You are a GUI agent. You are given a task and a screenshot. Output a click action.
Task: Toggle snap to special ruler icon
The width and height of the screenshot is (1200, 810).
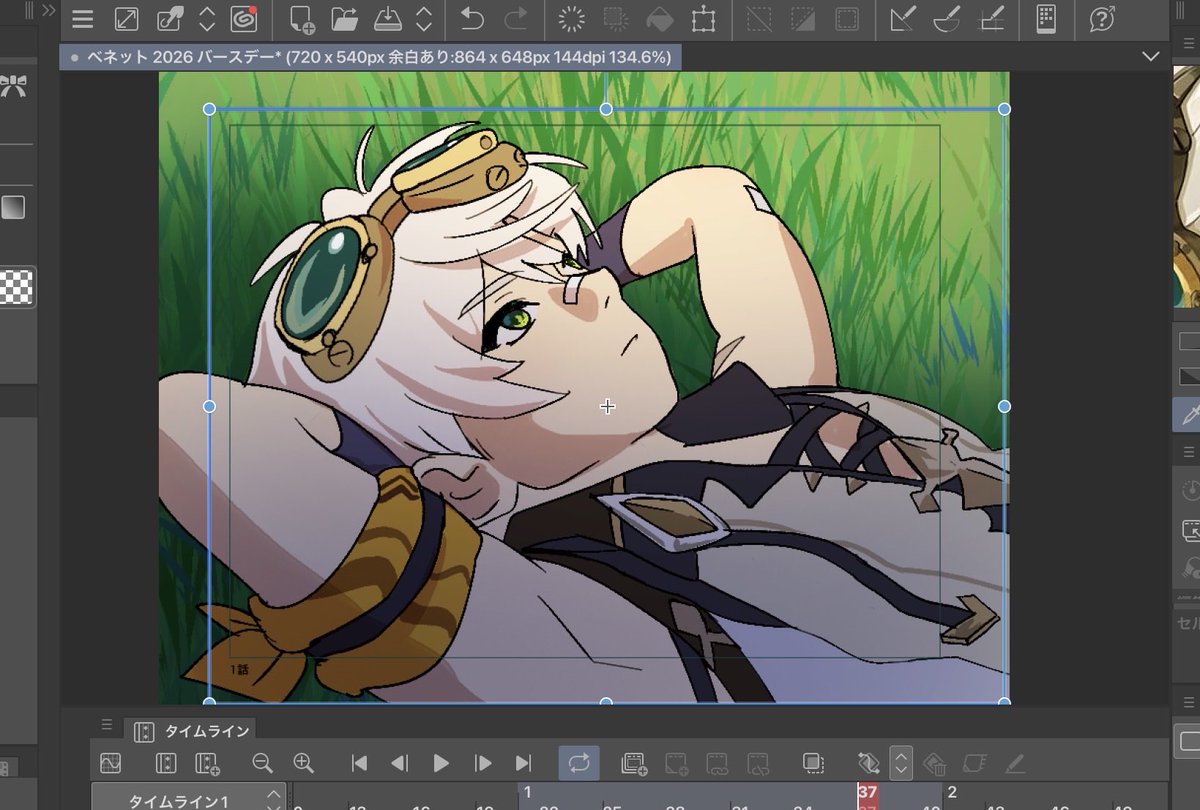[947, 19]
